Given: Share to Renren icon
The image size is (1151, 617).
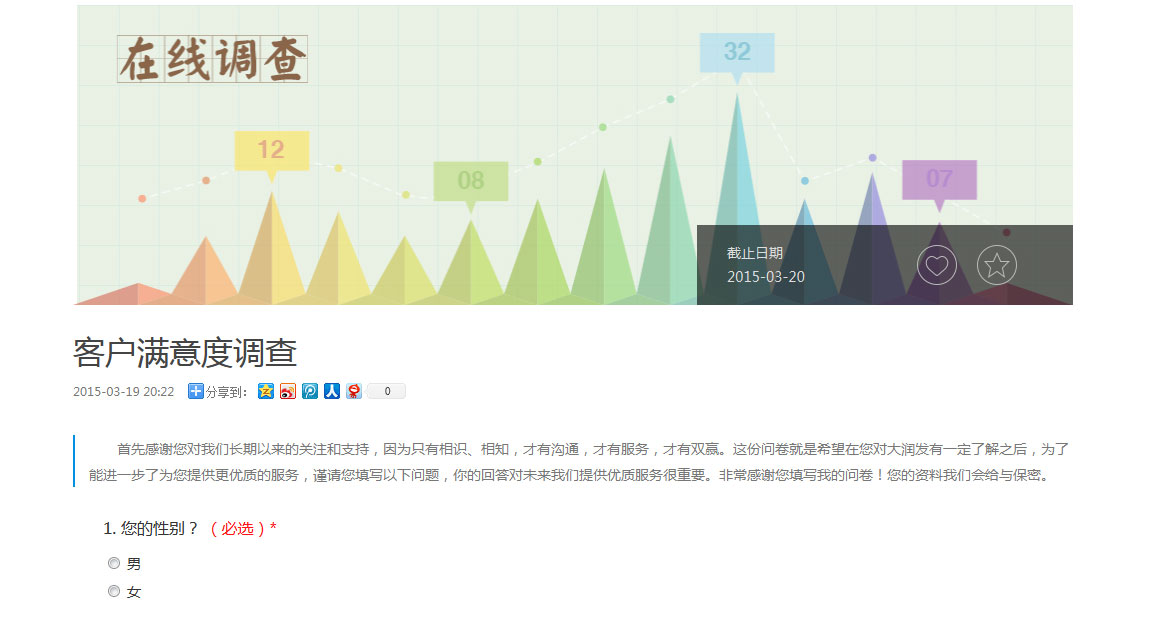Looking at the screenshot, I should (x=332, y=391).
